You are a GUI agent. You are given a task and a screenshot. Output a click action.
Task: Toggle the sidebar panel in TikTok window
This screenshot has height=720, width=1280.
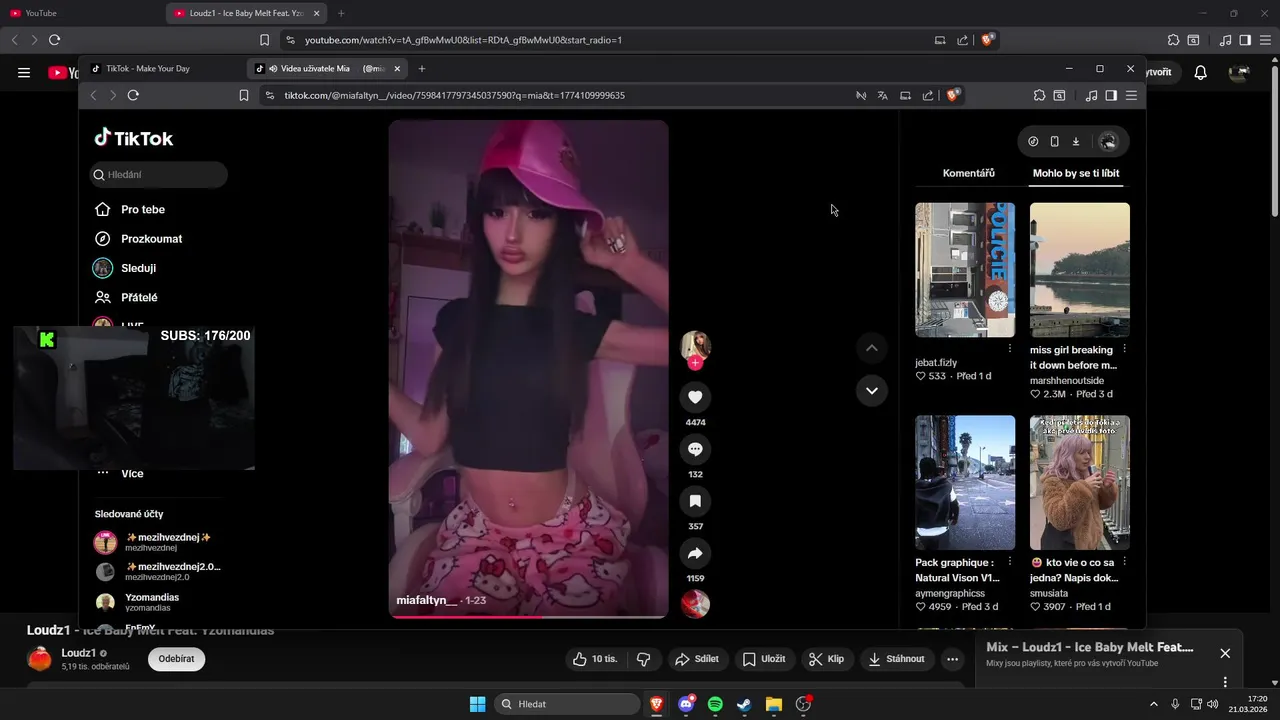(1111, 95)
